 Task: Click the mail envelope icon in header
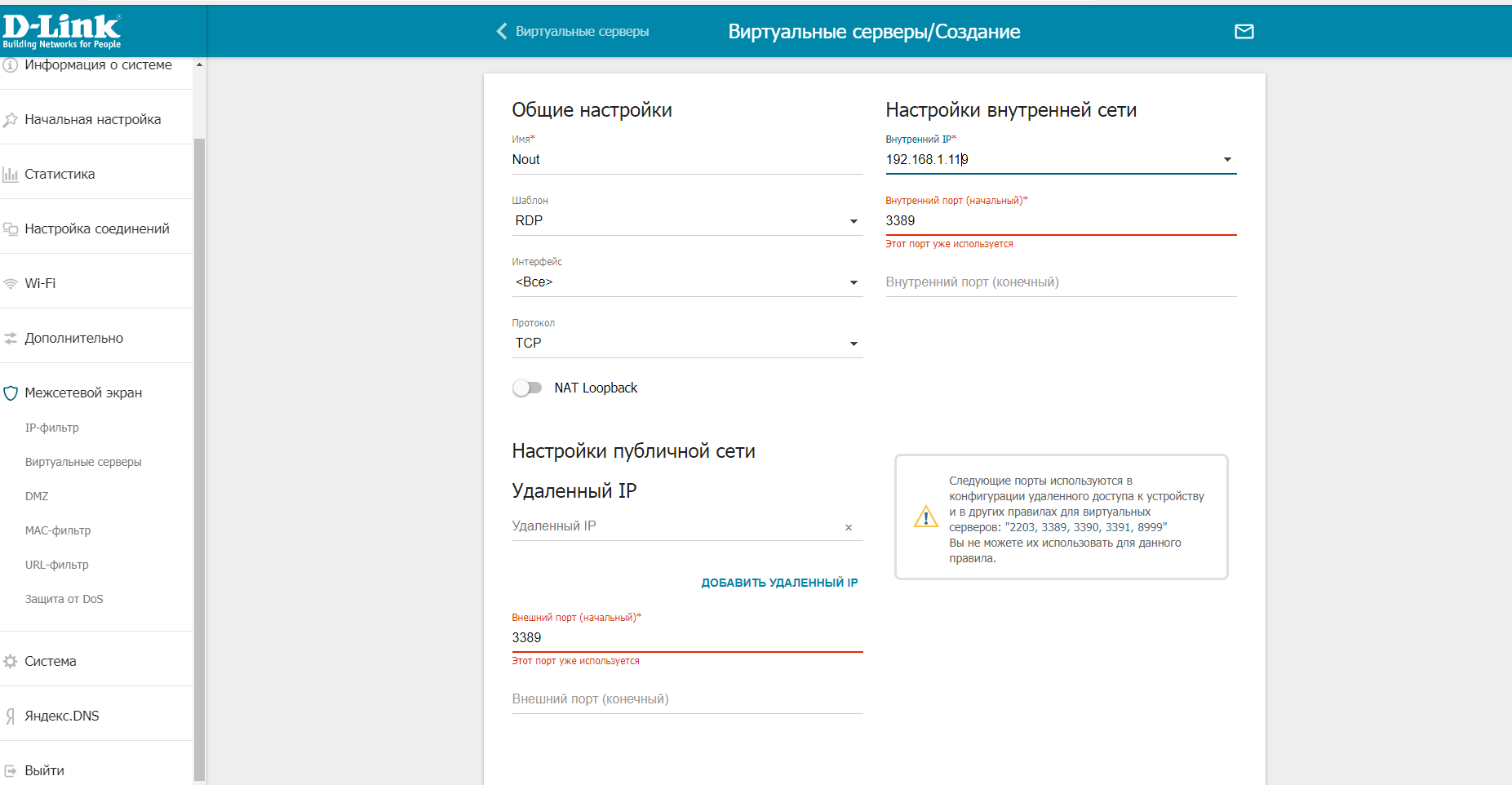tap(1244, 32)
